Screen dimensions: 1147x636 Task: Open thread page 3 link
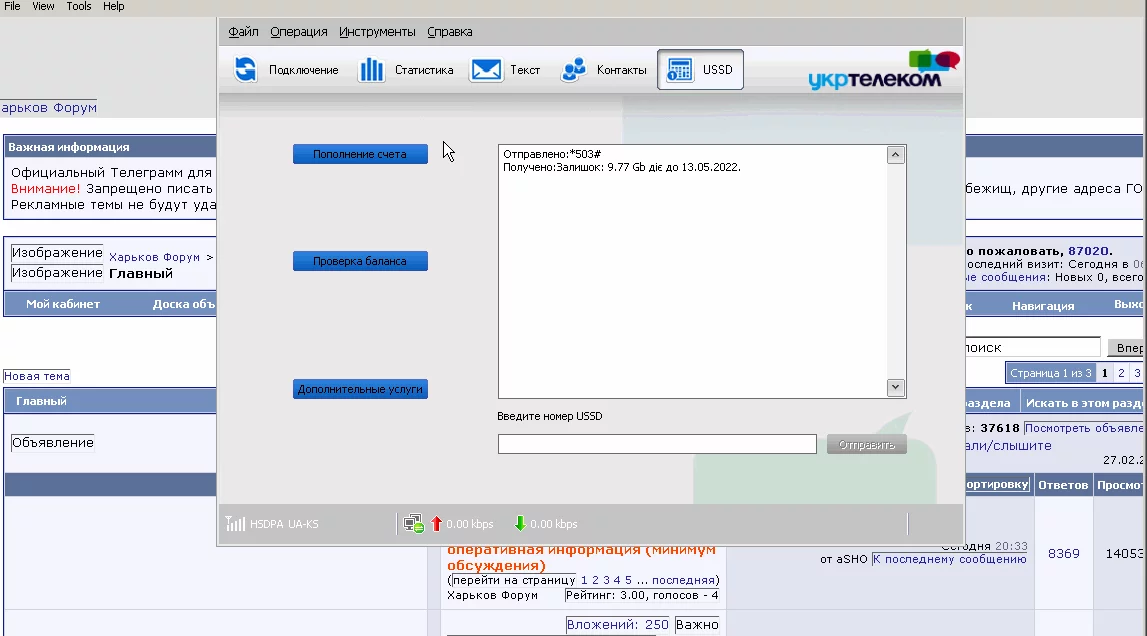click(606, 580)
